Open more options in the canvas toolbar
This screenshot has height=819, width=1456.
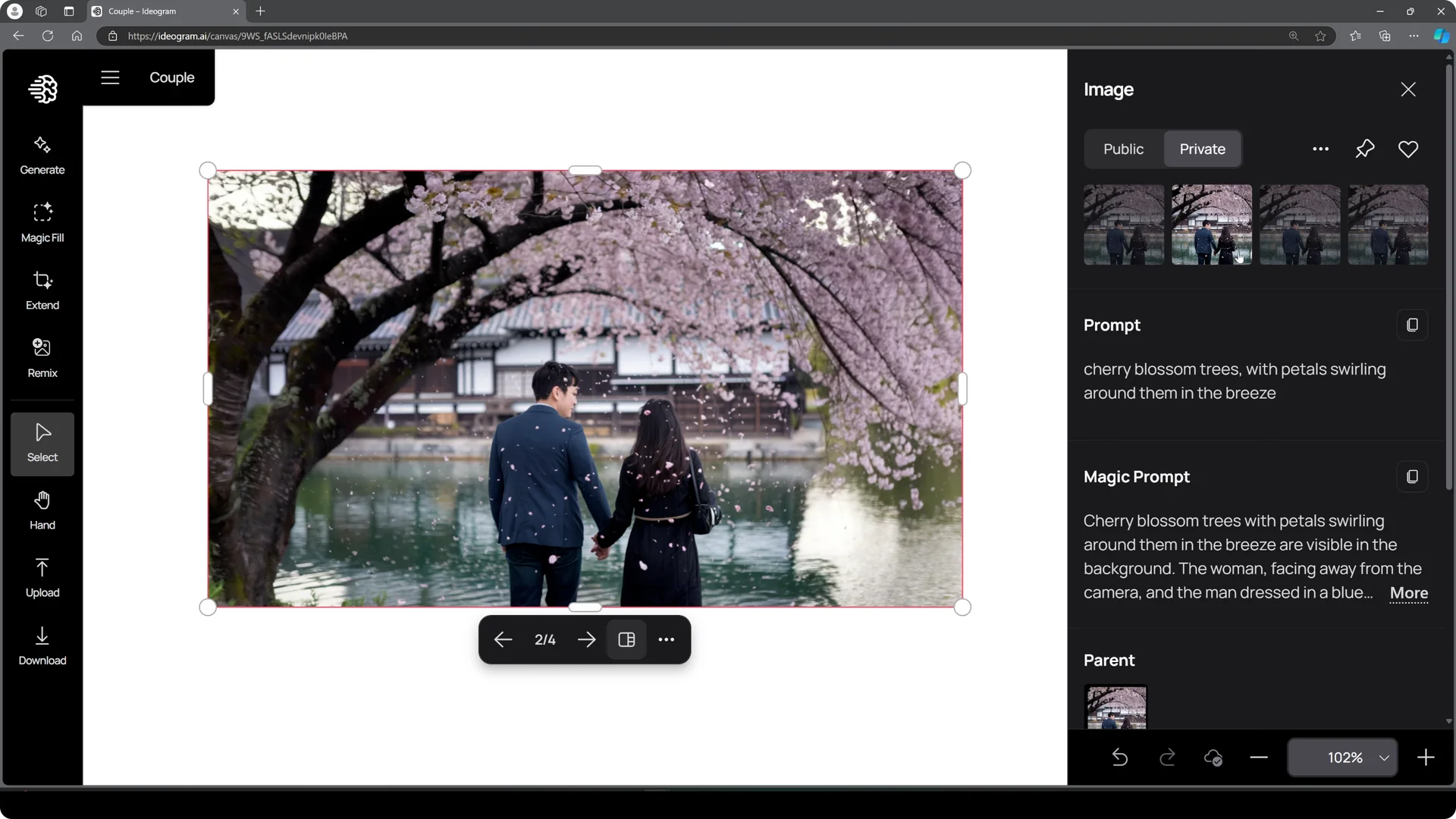(666, 639)
